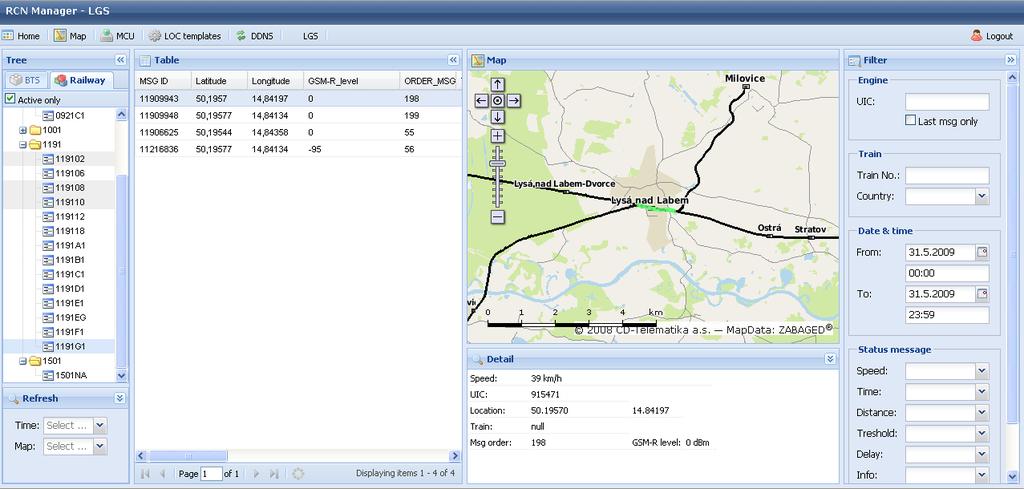Toggle the Last msg only checkbox
Image resolution: width=1024 pixels, height=489 pixels.
(x=910, y=120)
